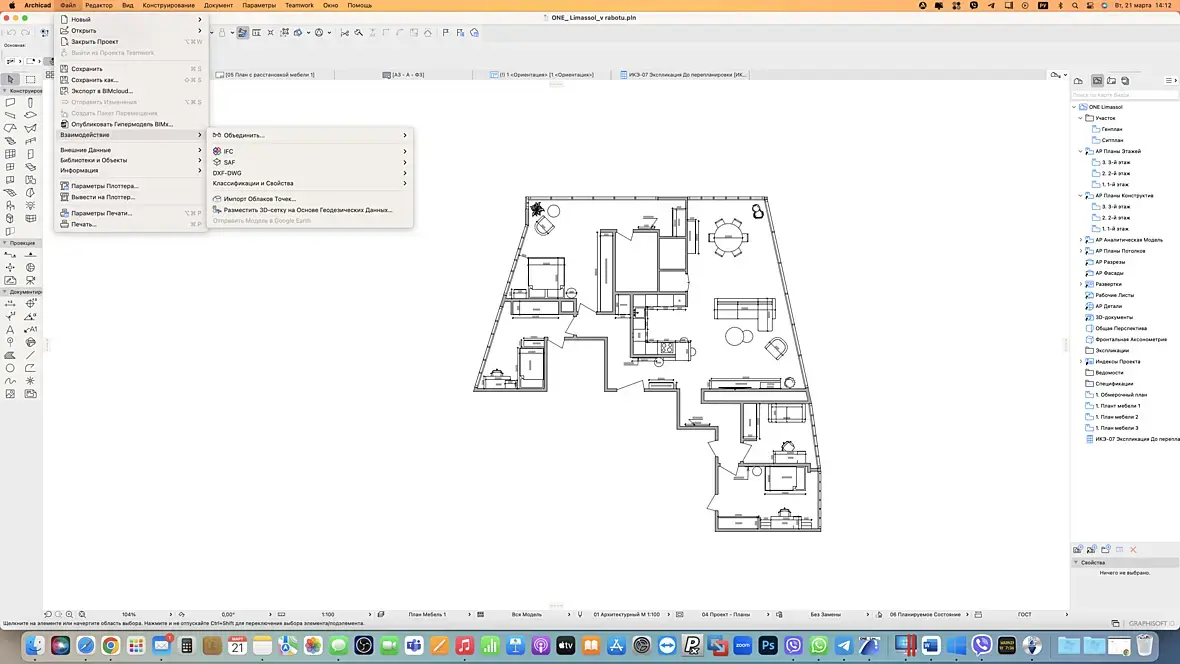Viewport: 1180px width, 664px height.
Task: Select 1. План мебели 2 view
Action: [1117, 417]
